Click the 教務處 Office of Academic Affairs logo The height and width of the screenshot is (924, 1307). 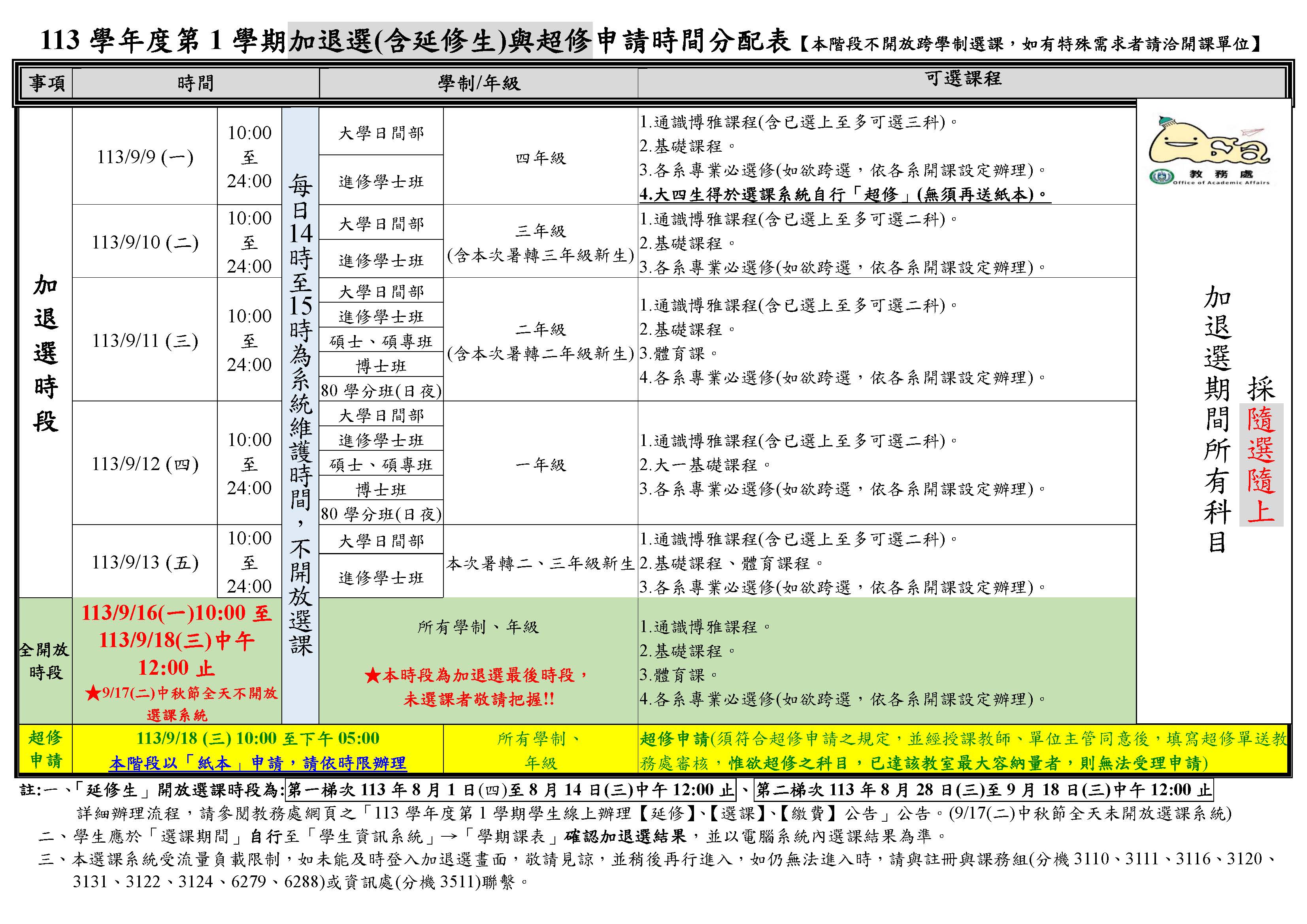tap(1210, 151)
